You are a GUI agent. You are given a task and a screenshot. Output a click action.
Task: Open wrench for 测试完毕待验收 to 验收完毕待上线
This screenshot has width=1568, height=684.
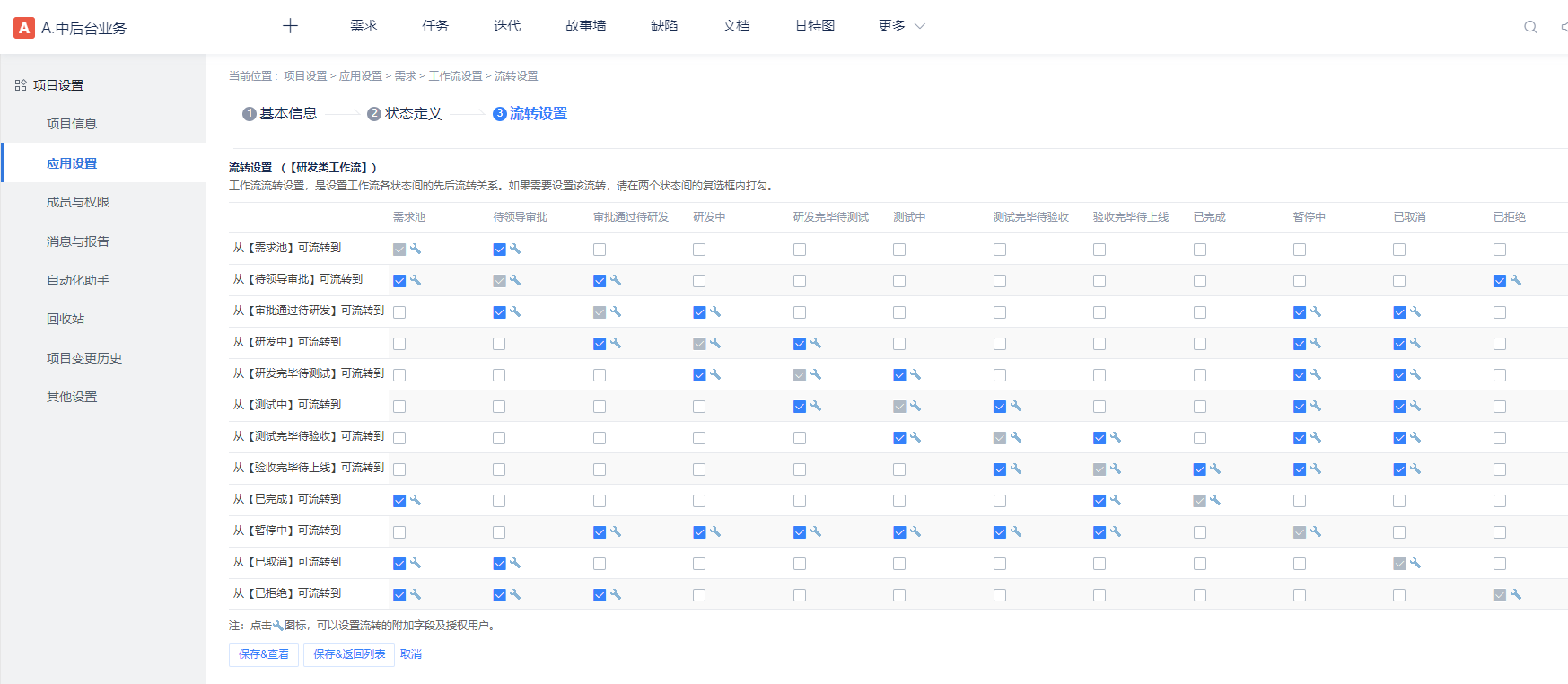click(x=1116, y=437)
